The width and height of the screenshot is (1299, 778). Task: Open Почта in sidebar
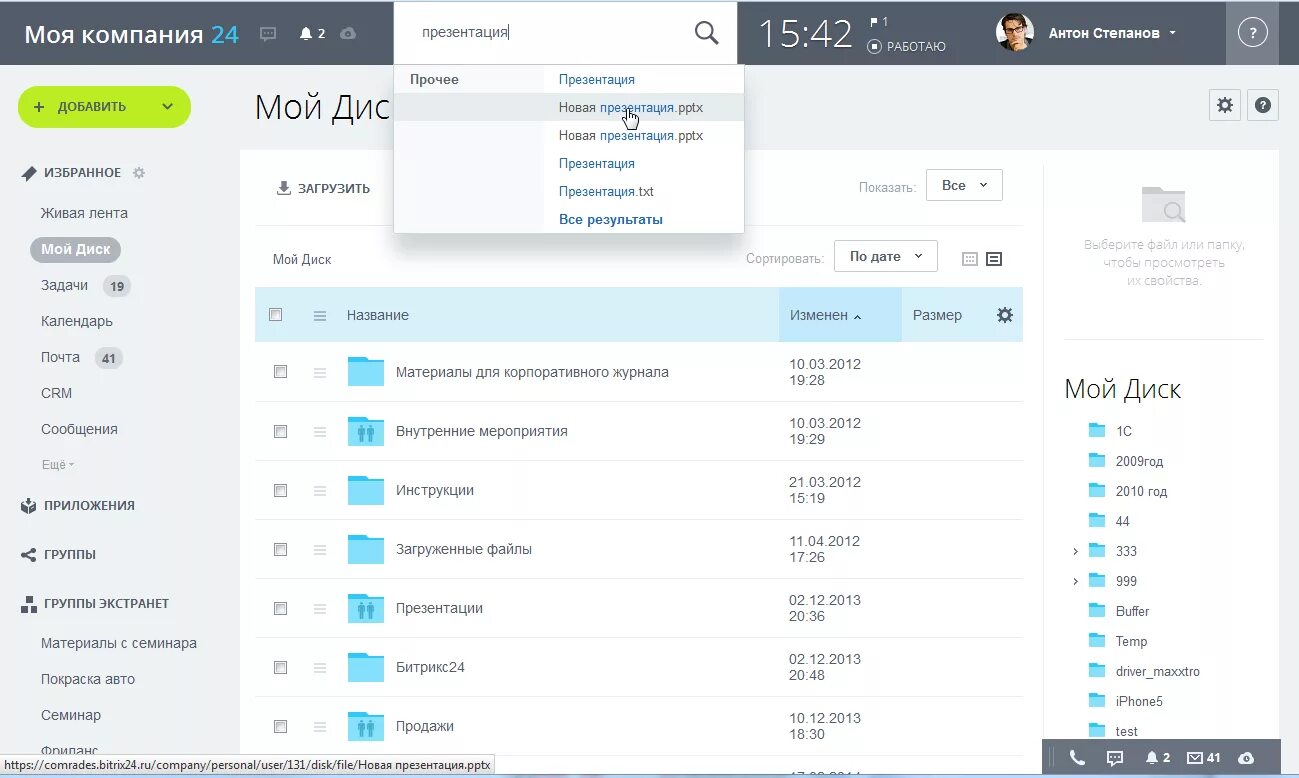60,357
